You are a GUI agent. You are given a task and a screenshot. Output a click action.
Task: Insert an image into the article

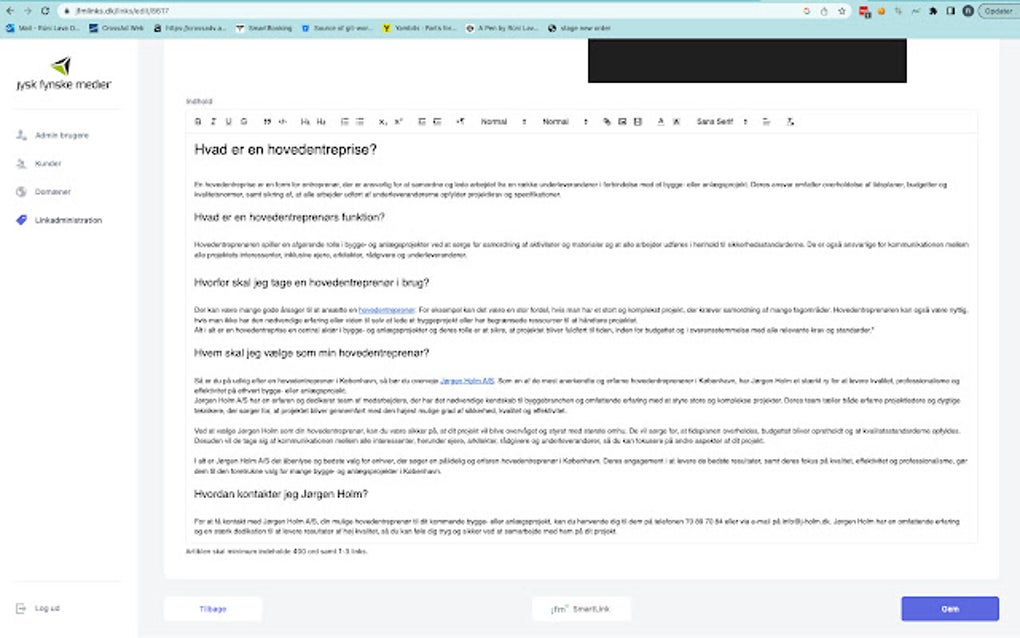coord(623,121)
